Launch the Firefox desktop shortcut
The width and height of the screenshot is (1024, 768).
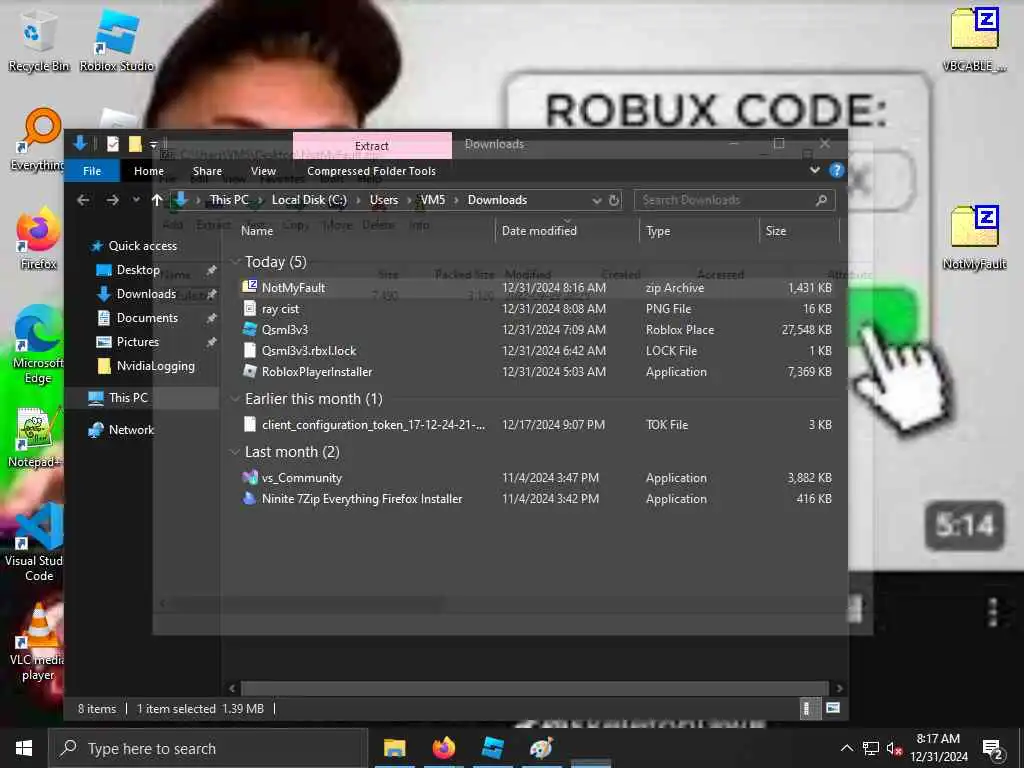pyautogui.click(x=38, y=238)
